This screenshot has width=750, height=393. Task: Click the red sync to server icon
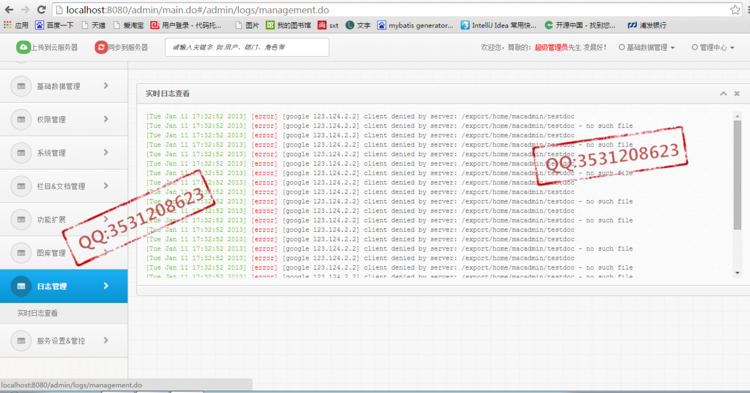coord(101,47)
